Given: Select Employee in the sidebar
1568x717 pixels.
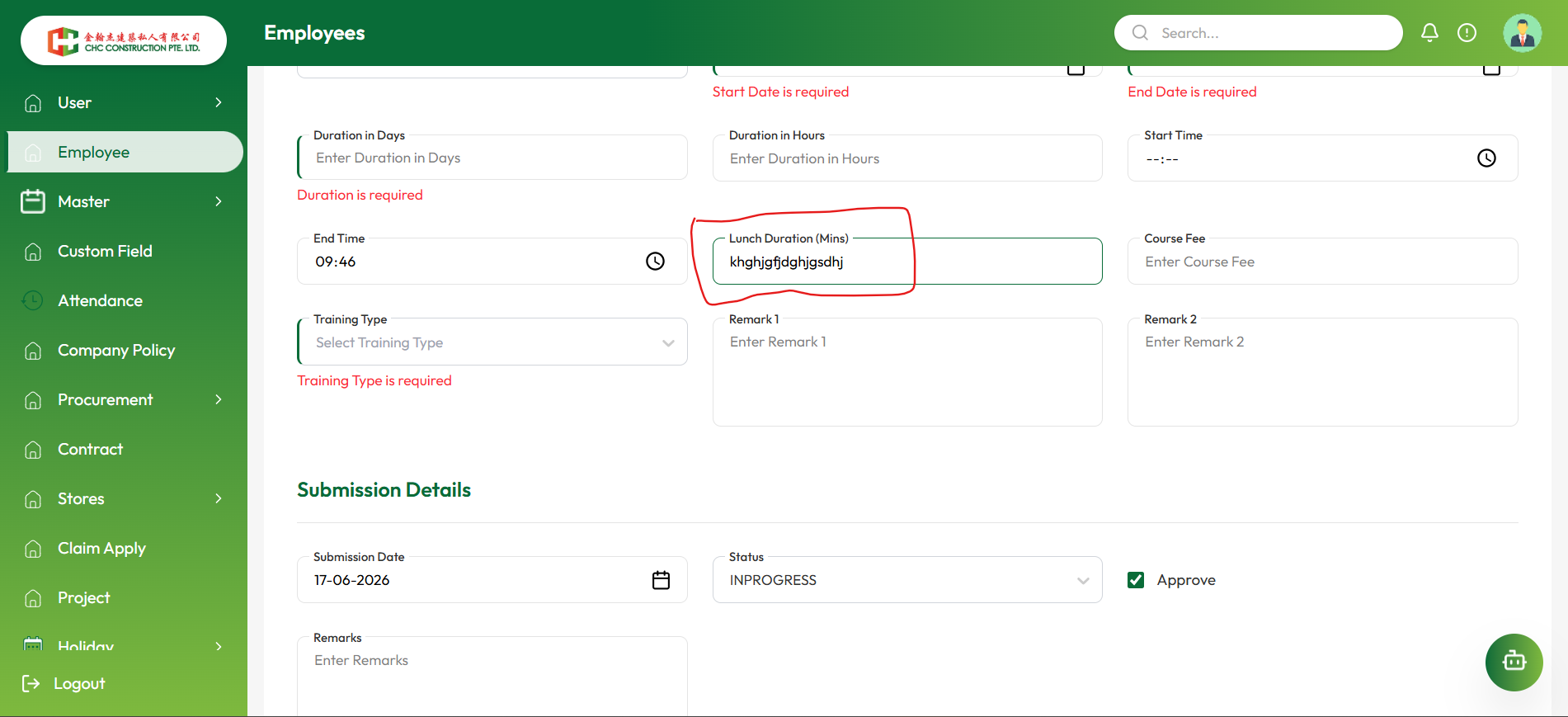Looking at the screenshot, I should click(125, 152).
